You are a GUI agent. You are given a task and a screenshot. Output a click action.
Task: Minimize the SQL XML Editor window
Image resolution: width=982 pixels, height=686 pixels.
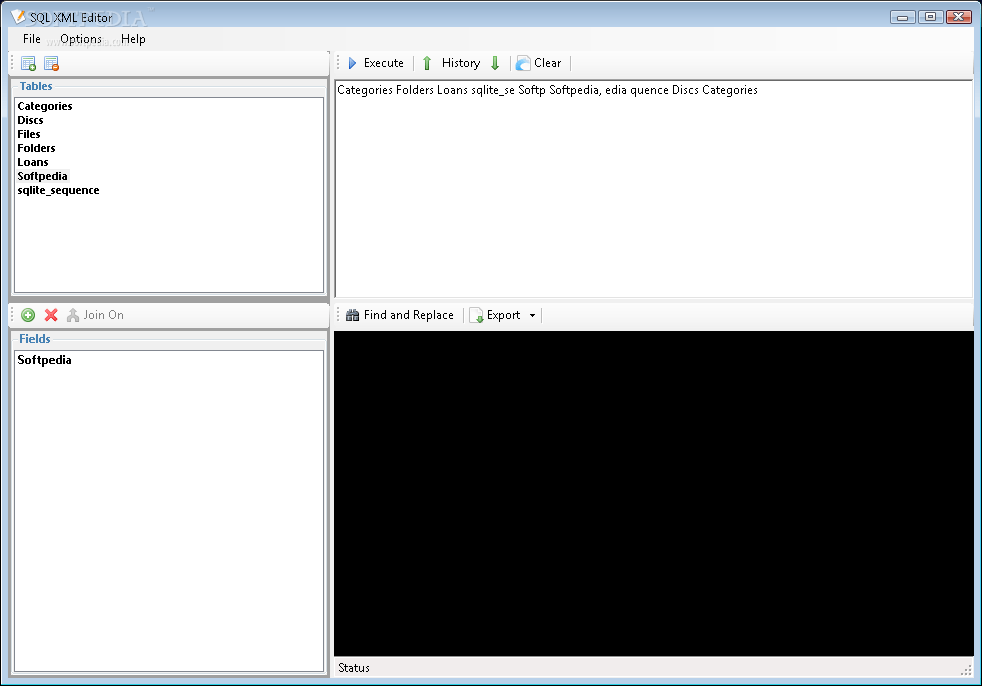pyautogui.click(x=902, y=17)
